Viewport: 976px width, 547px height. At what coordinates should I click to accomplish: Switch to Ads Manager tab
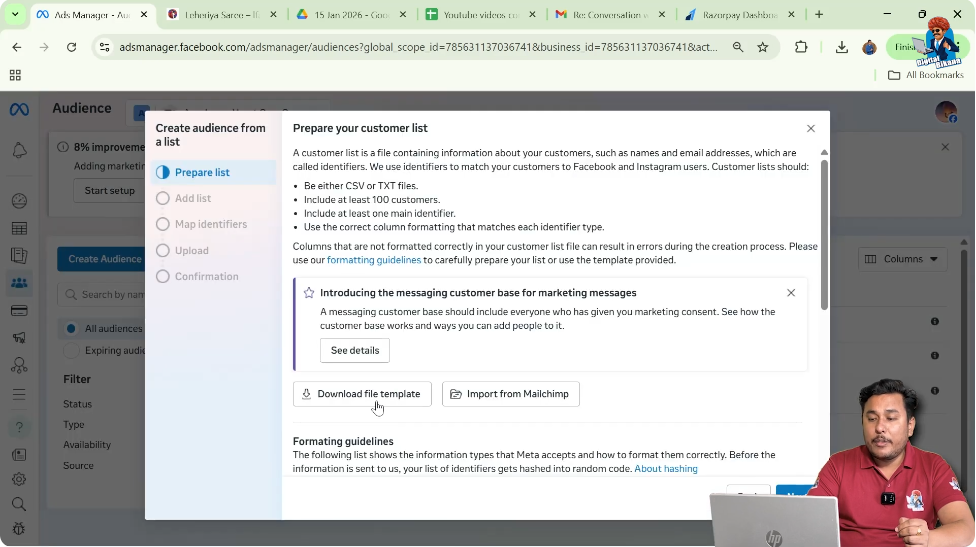(x=92, y=14)
